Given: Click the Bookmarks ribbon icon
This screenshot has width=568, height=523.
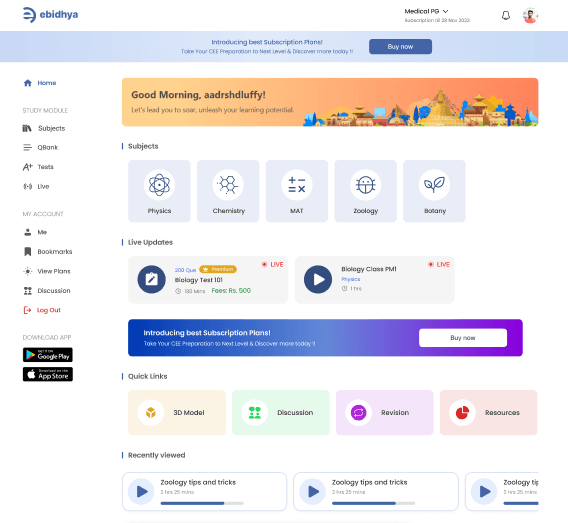Looking at the screenshot, I should coord(28,252).
